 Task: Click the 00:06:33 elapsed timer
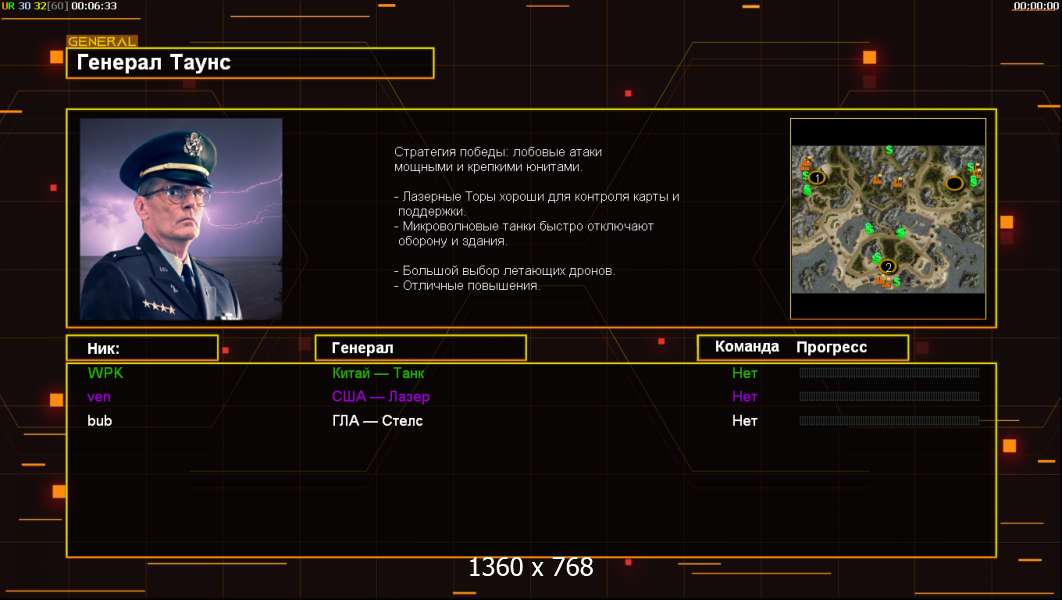pos(93,6)
